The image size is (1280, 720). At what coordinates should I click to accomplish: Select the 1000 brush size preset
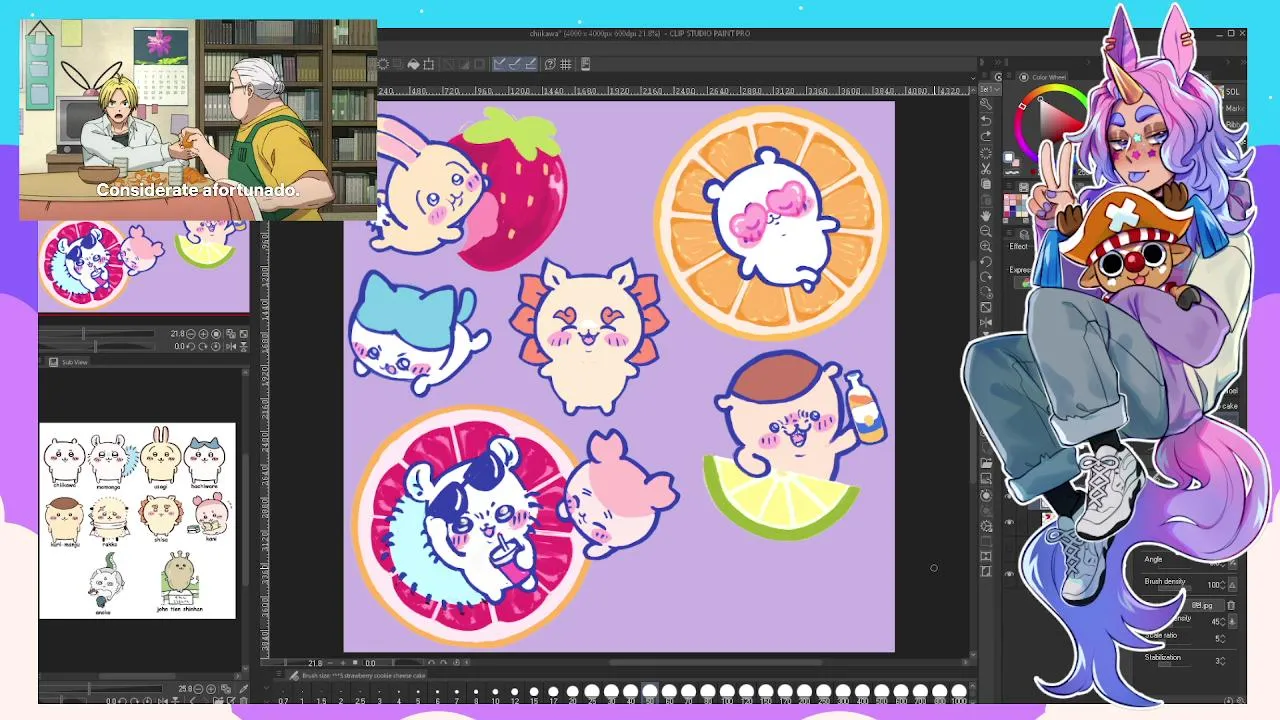click(x=959, y=693)
